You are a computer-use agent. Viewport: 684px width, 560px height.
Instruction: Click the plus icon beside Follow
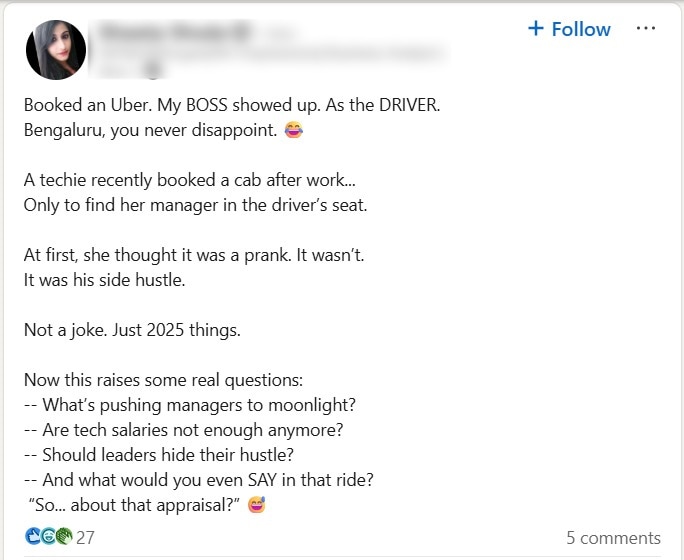tap(536, 29)
